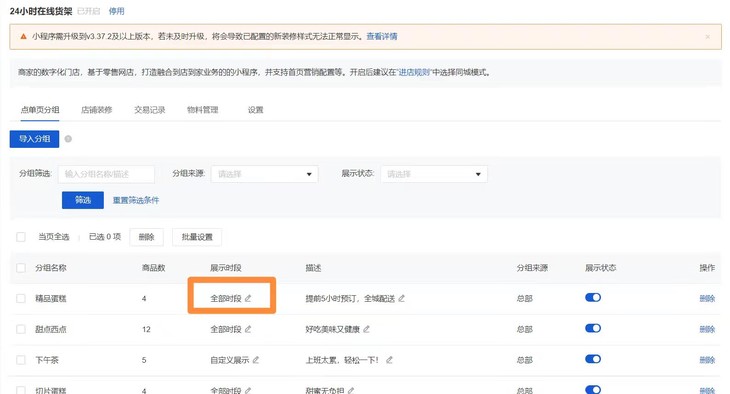Screen dimensions: 730x394
Task: Click the 导入分组 button
Action: pos(34,139)
